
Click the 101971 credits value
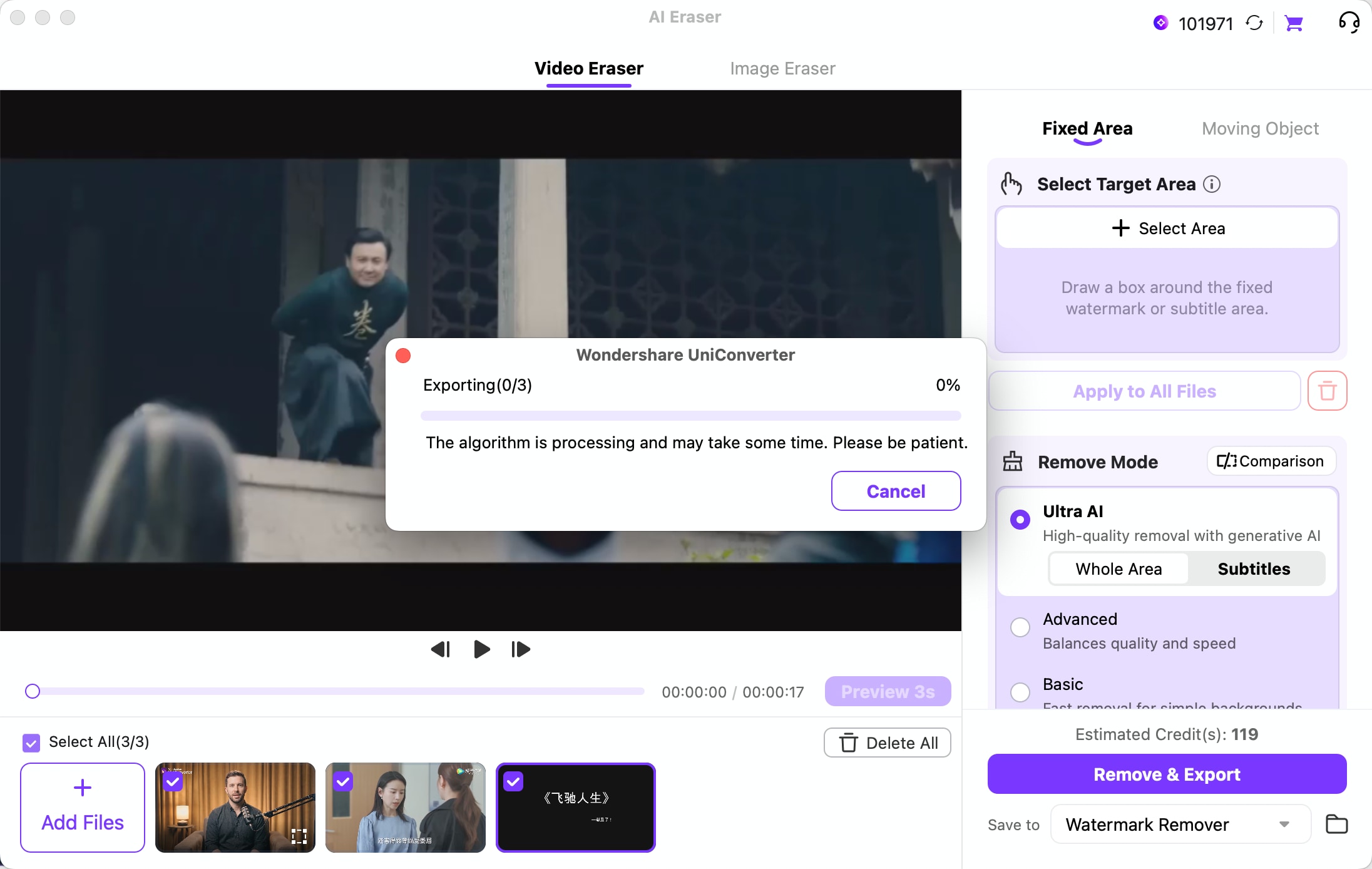pos(1206,24)
